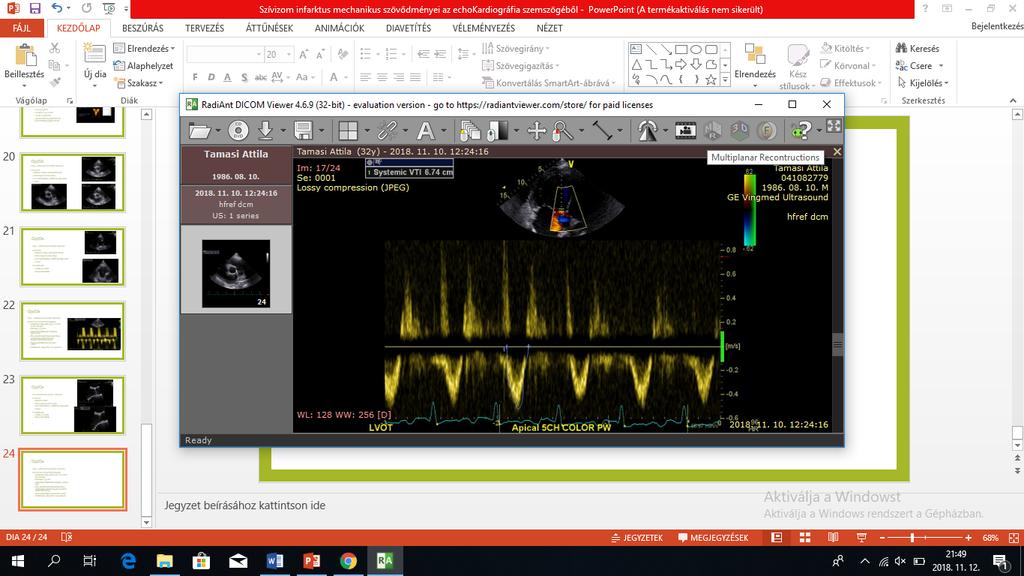Click the Alaphelyzet reset button
Screen dimensions: 1024x576
[144, 65]
